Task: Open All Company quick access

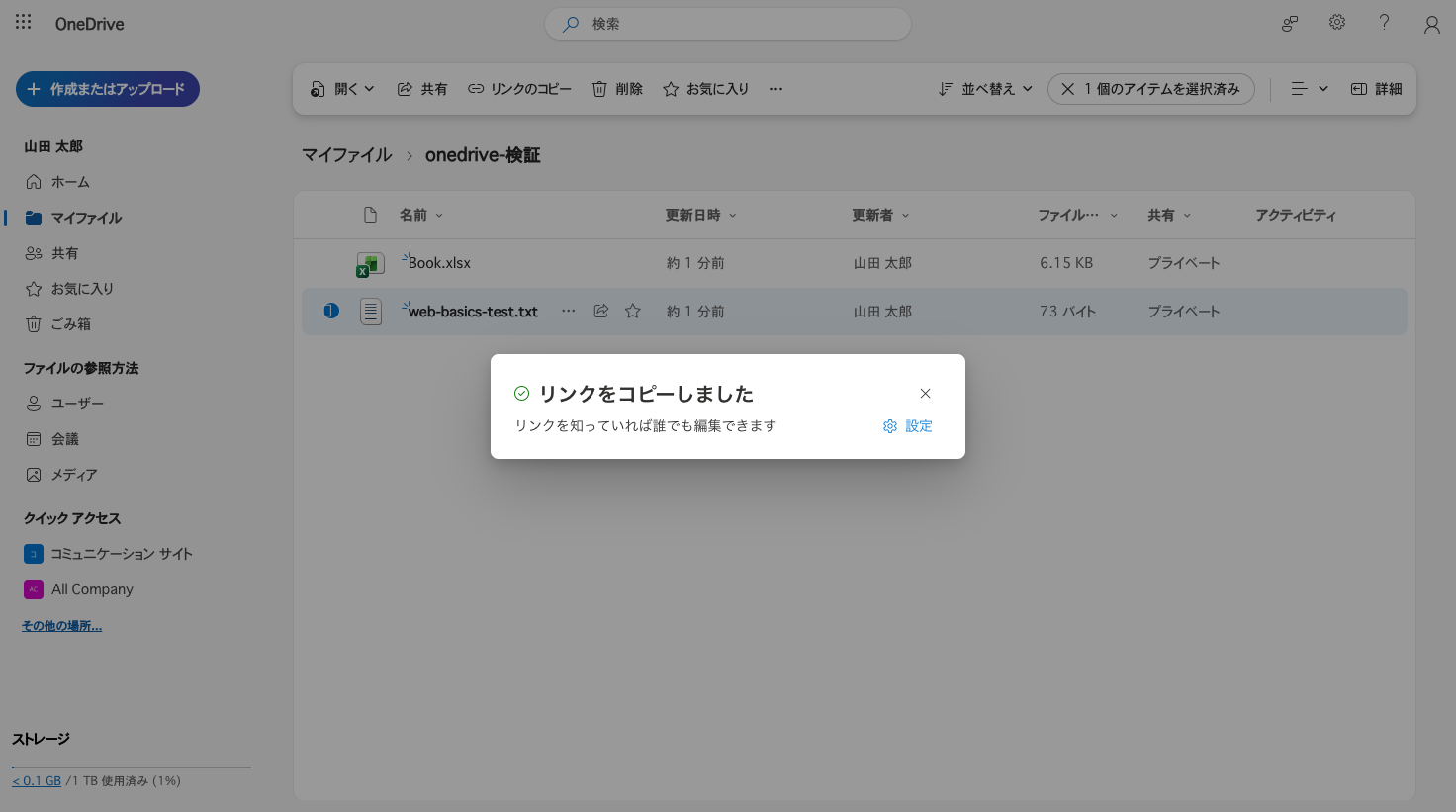Action: pyautogui.click(x=79, y=589)
